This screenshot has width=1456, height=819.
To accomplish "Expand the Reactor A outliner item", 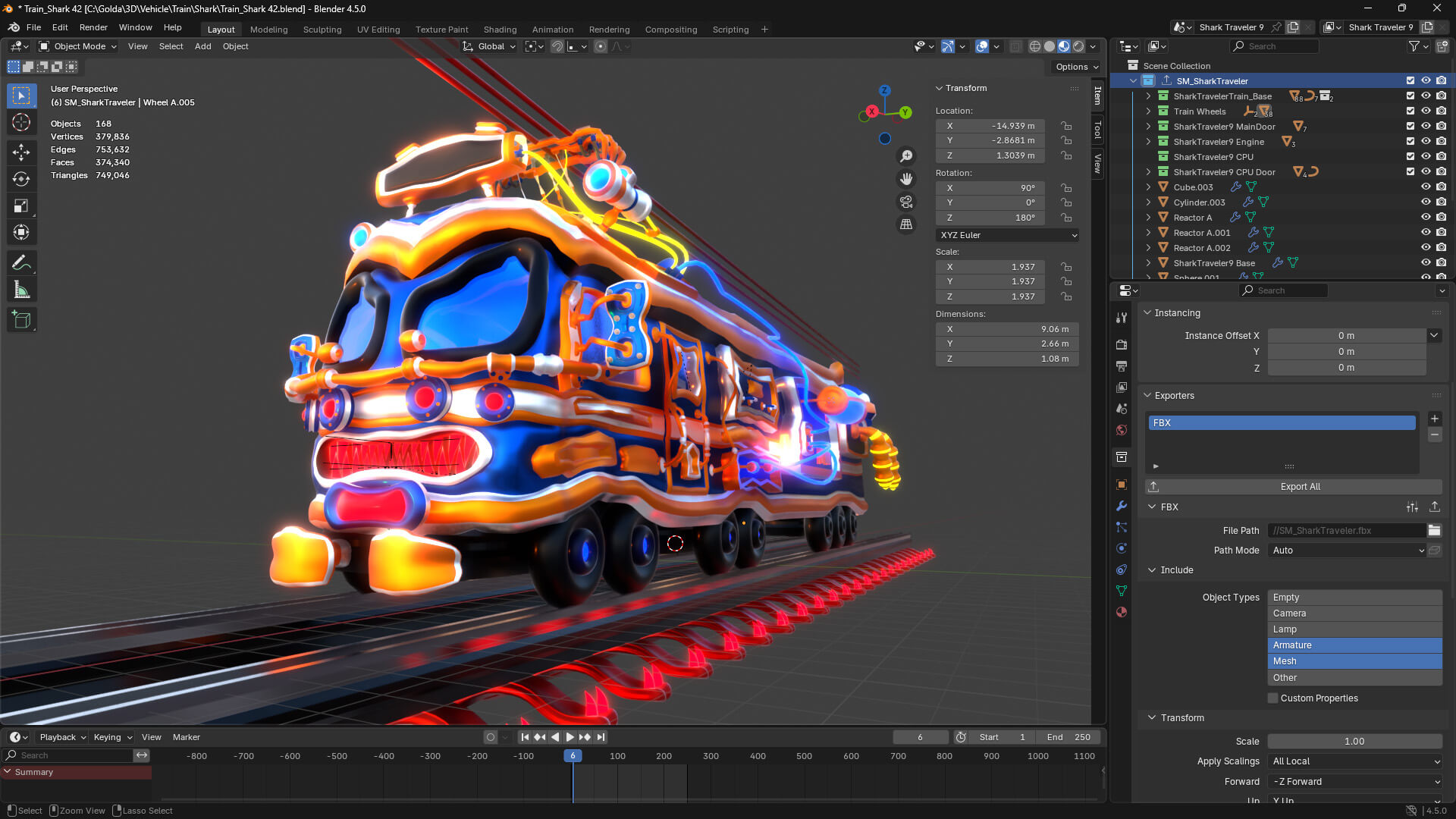I will coord(1148,218).
